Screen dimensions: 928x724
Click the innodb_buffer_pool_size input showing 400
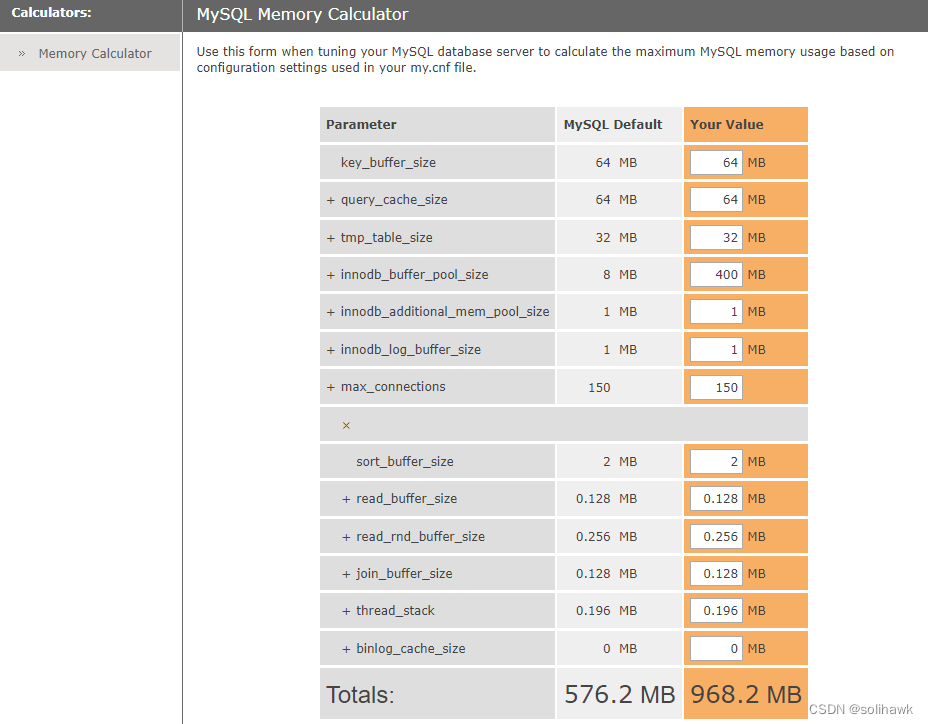point(716,275)
